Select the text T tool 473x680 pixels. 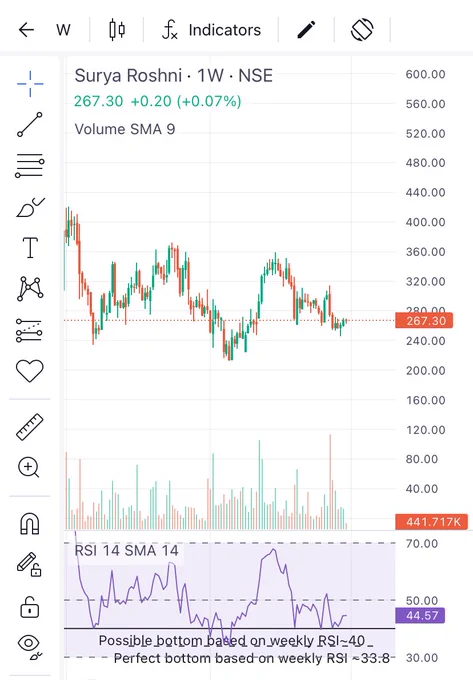[30, 248]
